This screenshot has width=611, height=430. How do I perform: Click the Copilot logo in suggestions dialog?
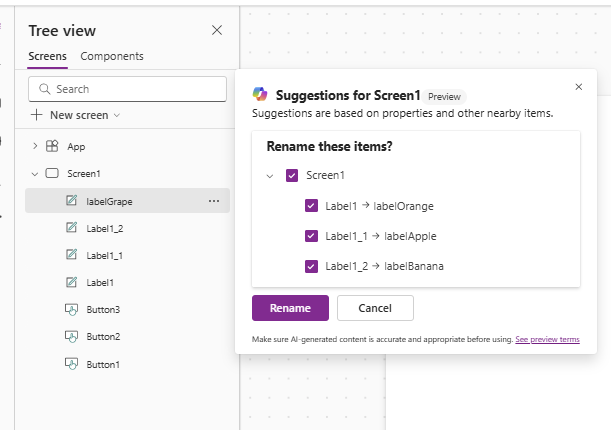tap(260, 94)
